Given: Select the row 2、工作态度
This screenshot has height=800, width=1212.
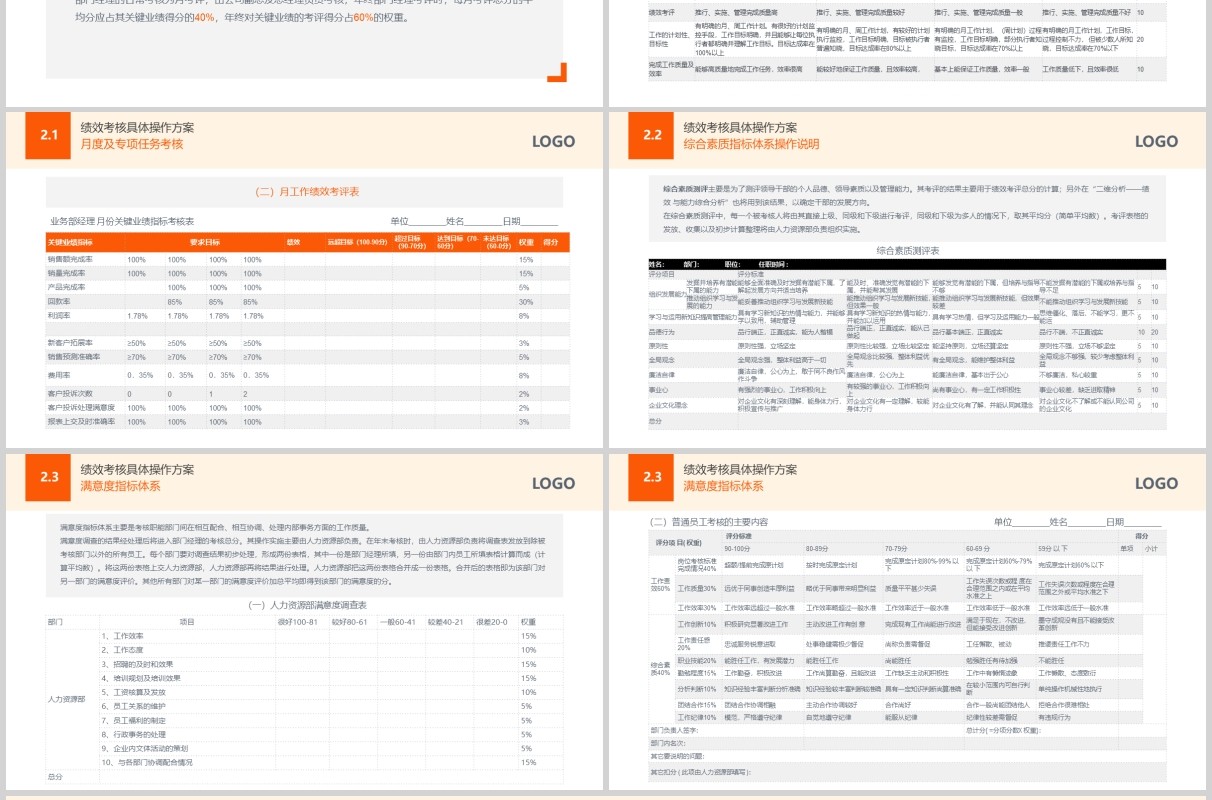Looking at the screenshot, I should [x=122, y=650].
